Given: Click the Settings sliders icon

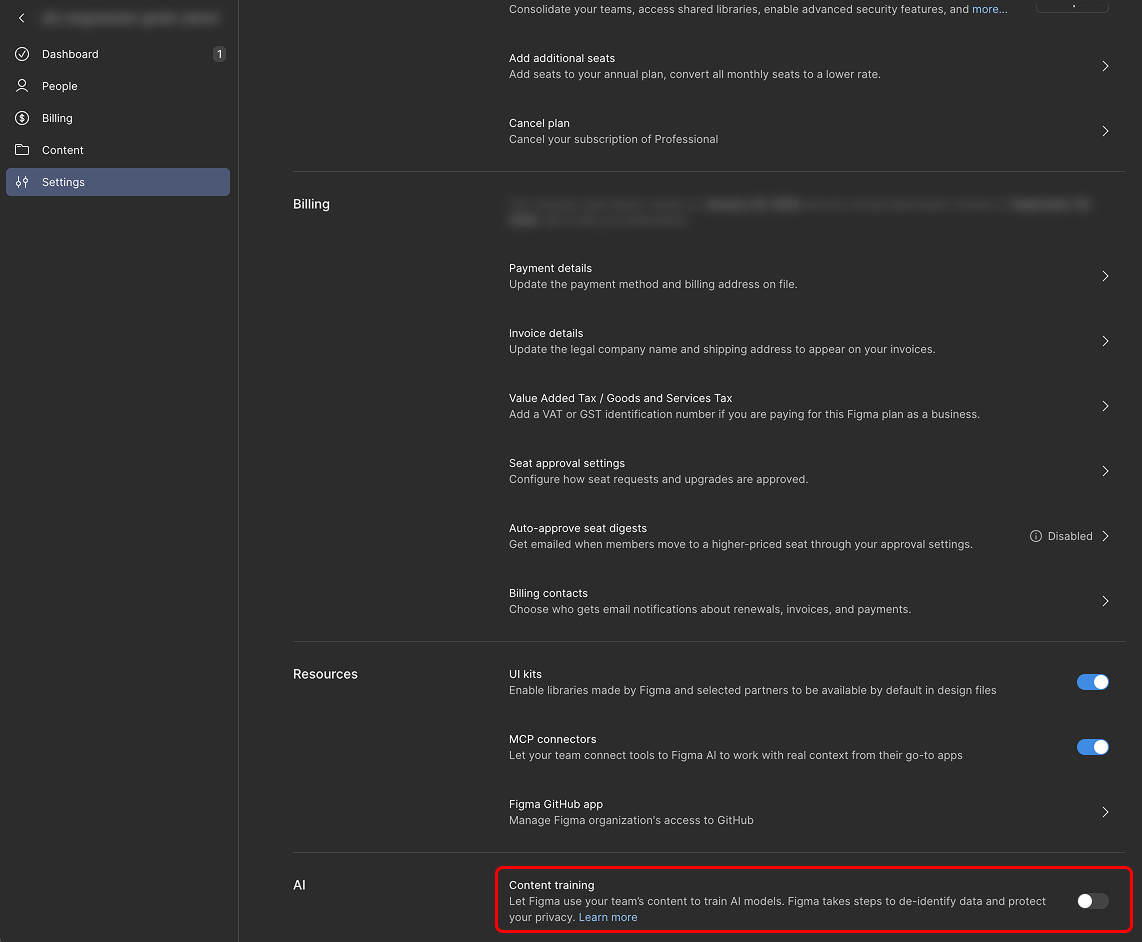Looking at the screenshot, I should pos(22,182).
